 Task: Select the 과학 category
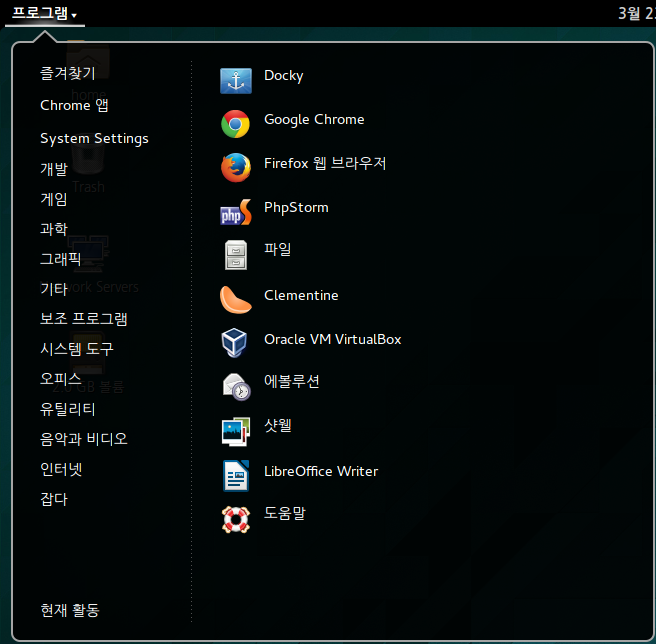54,229
